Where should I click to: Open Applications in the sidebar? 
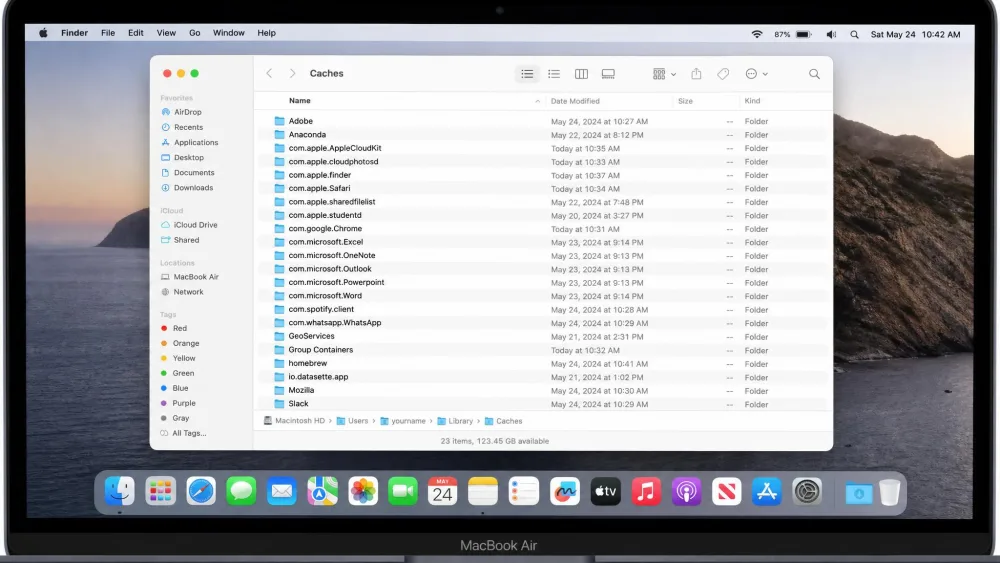[x=196, y=142]
